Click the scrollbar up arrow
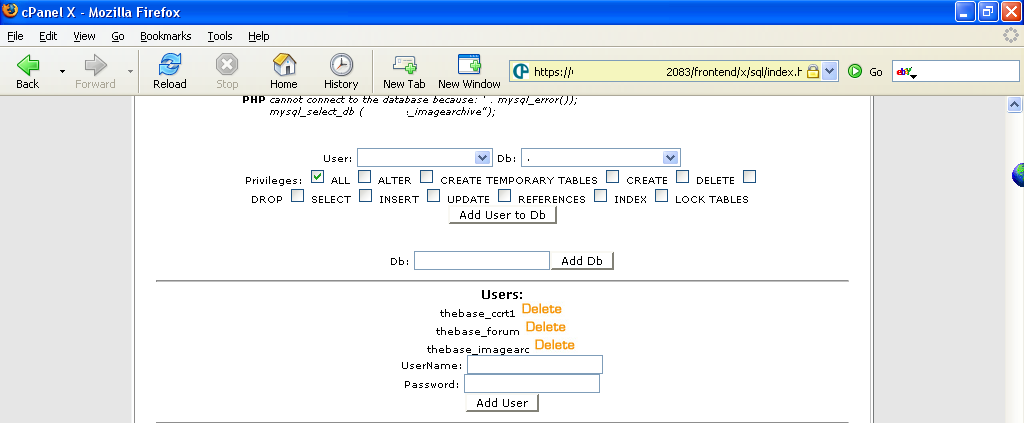This screenshot has height=423, width=1024. pyautogui.click(x=1014, y=104)
